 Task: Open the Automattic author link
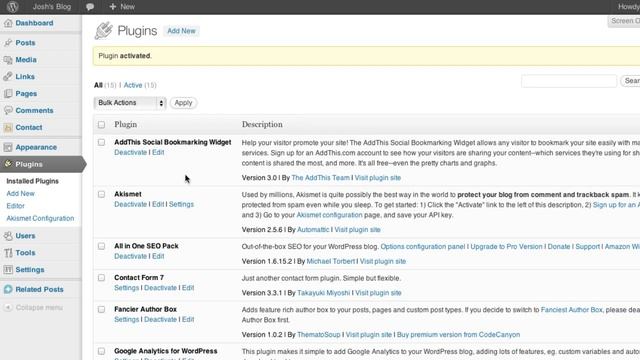tap(313, 230)
